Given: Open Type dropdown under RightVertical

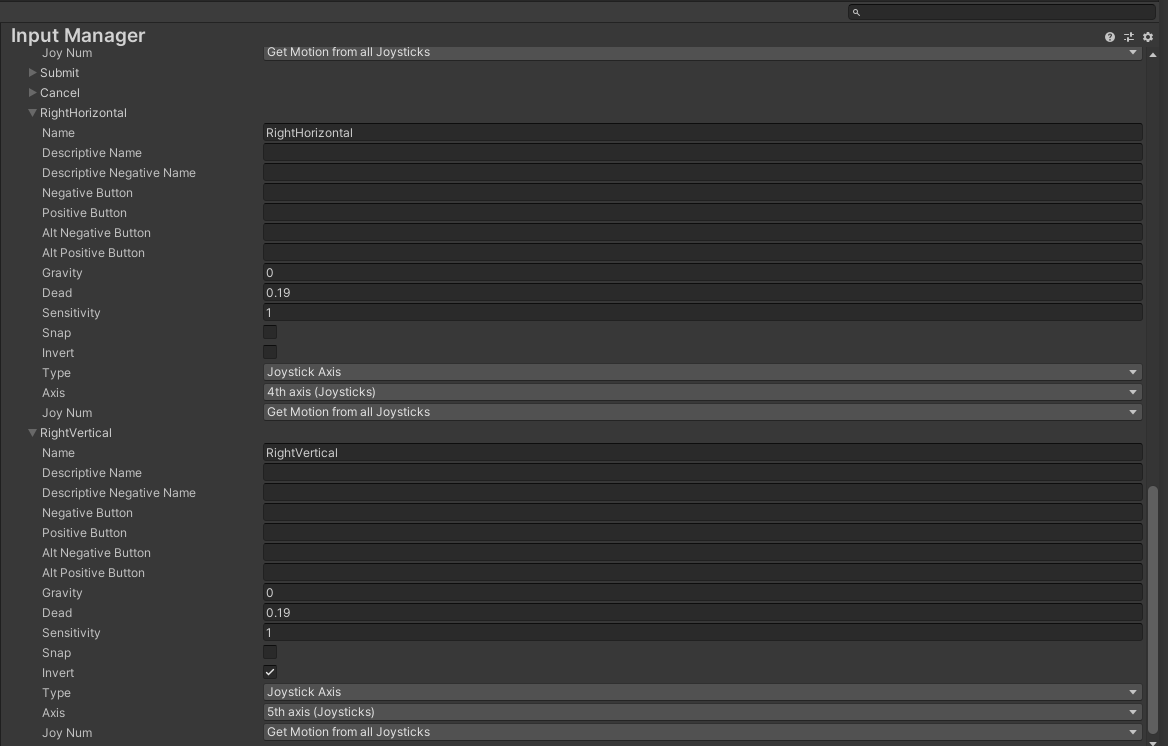Looking at the screenshot, I should tap(702, 692).
